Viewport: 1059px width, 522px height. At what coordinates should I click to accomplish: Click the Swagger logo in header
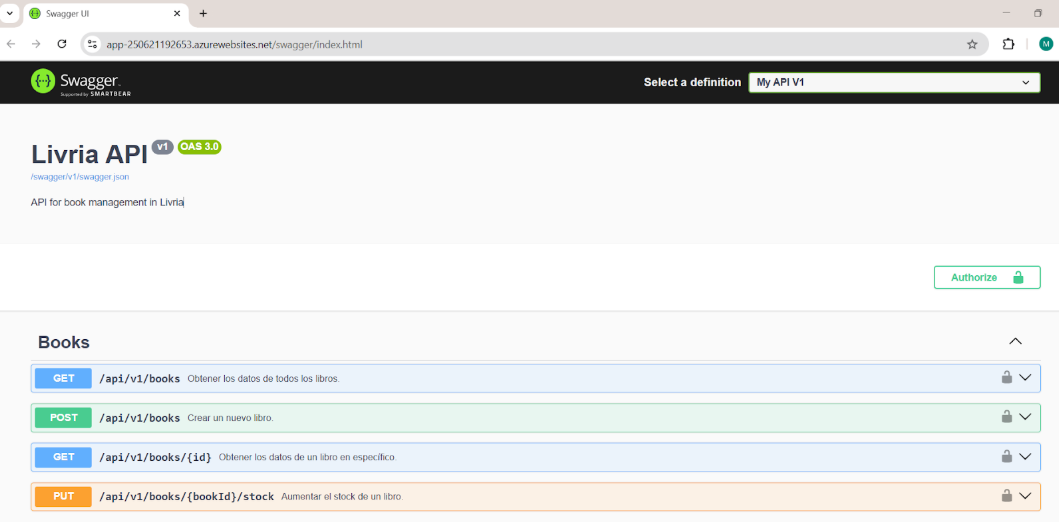[80, 82]
